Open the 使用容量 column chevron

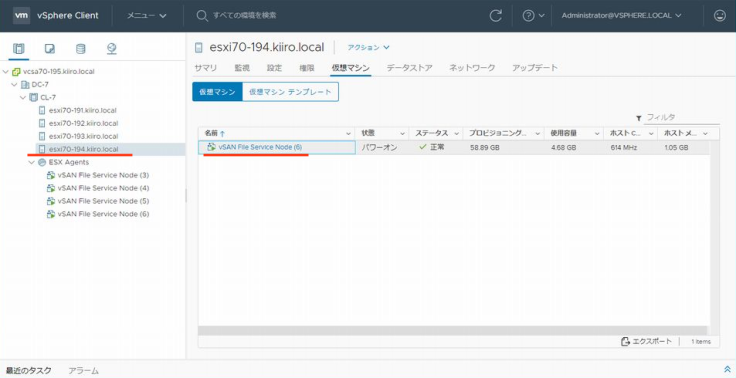coord(597,133)
